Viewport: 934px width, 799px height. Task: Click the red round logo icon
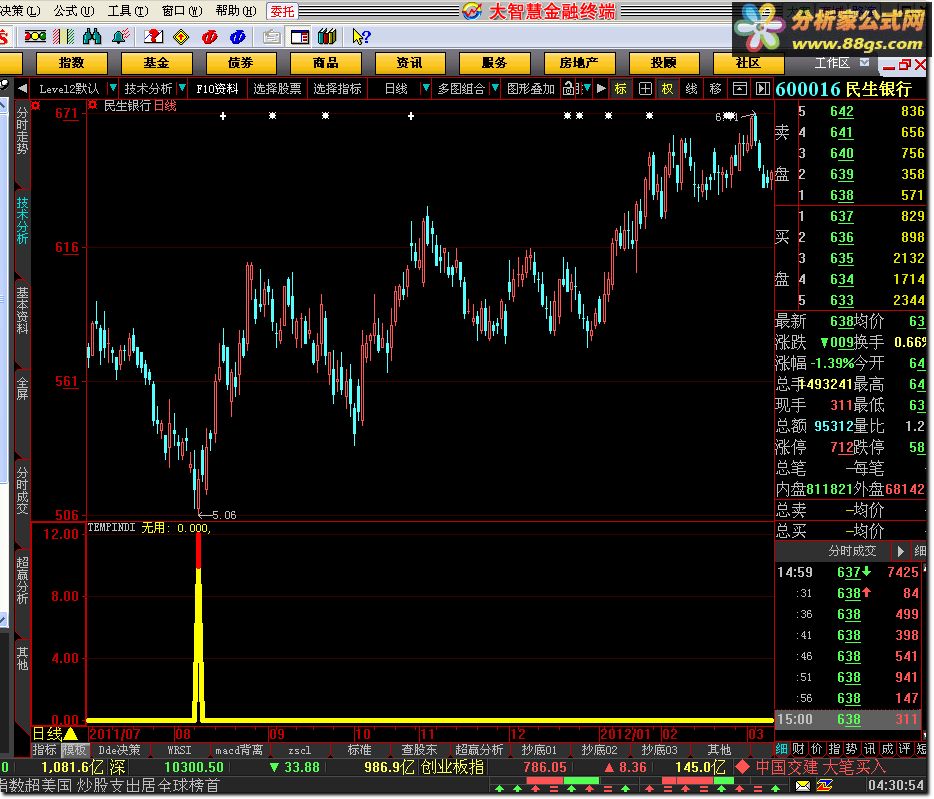210,37
